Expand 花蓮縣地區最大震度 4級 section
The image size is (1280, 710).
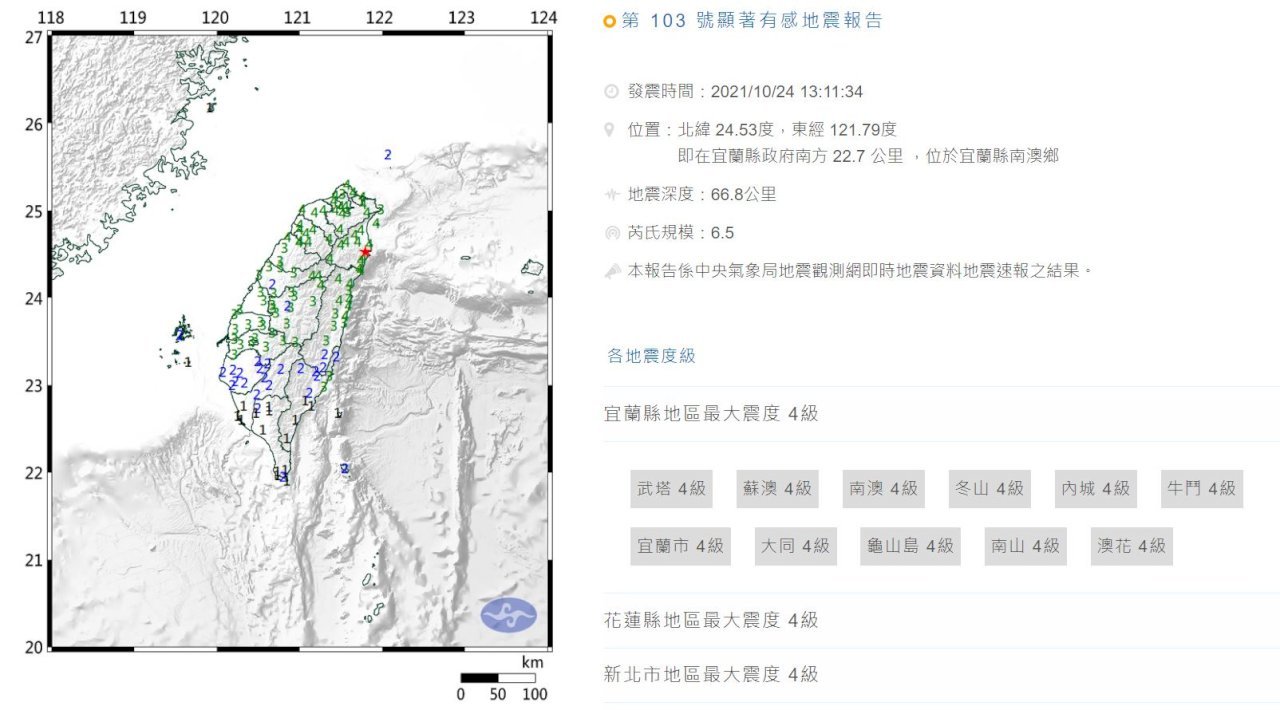(942, 620)
